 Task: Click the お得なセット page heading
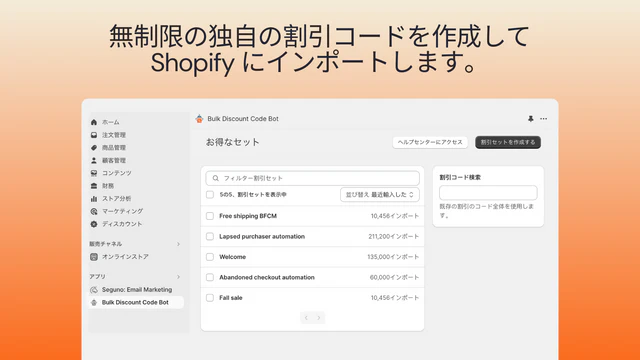(x=233, y=142)
